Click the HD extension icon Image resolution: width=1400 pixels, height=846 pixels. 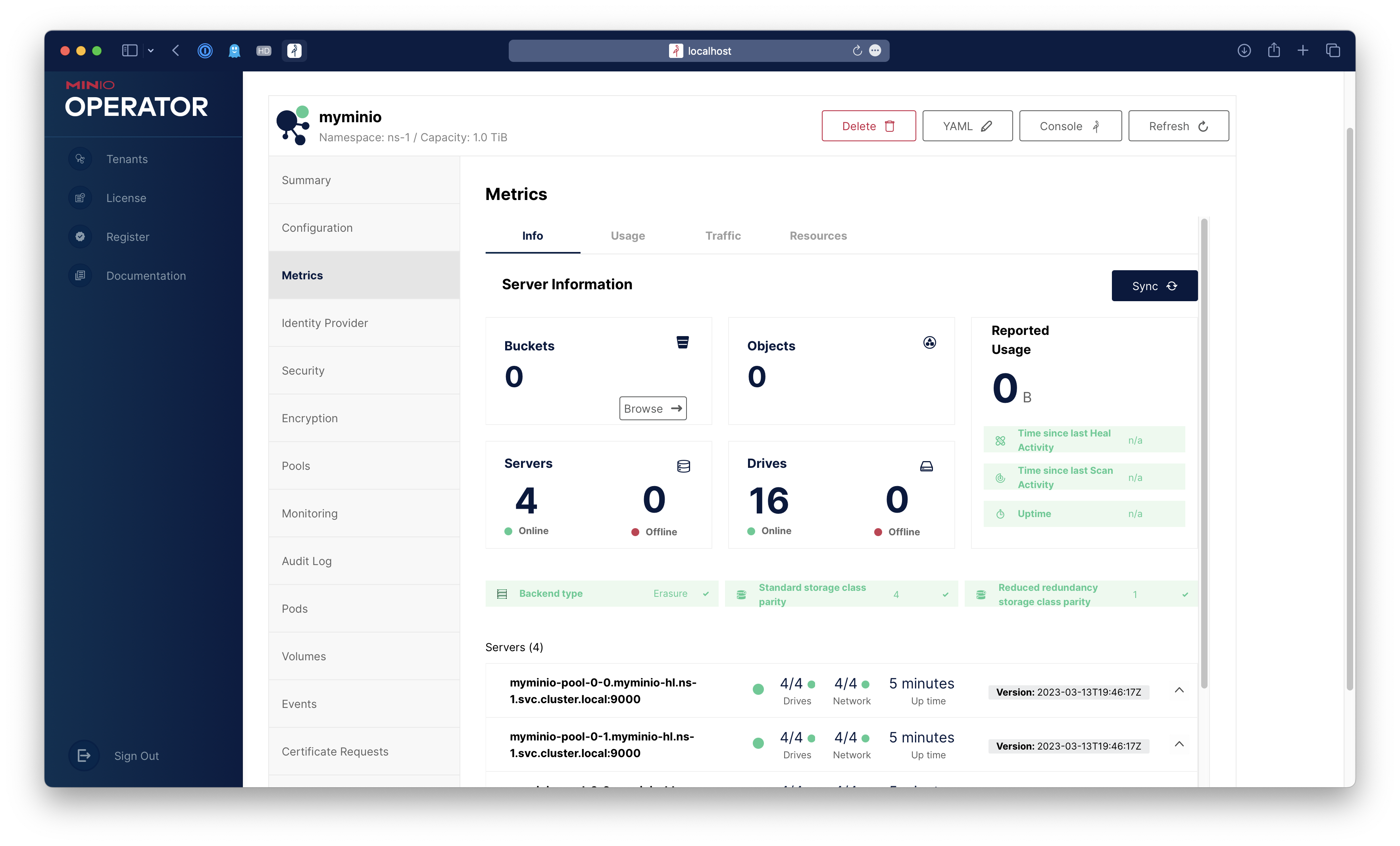(x=263, y=50)
